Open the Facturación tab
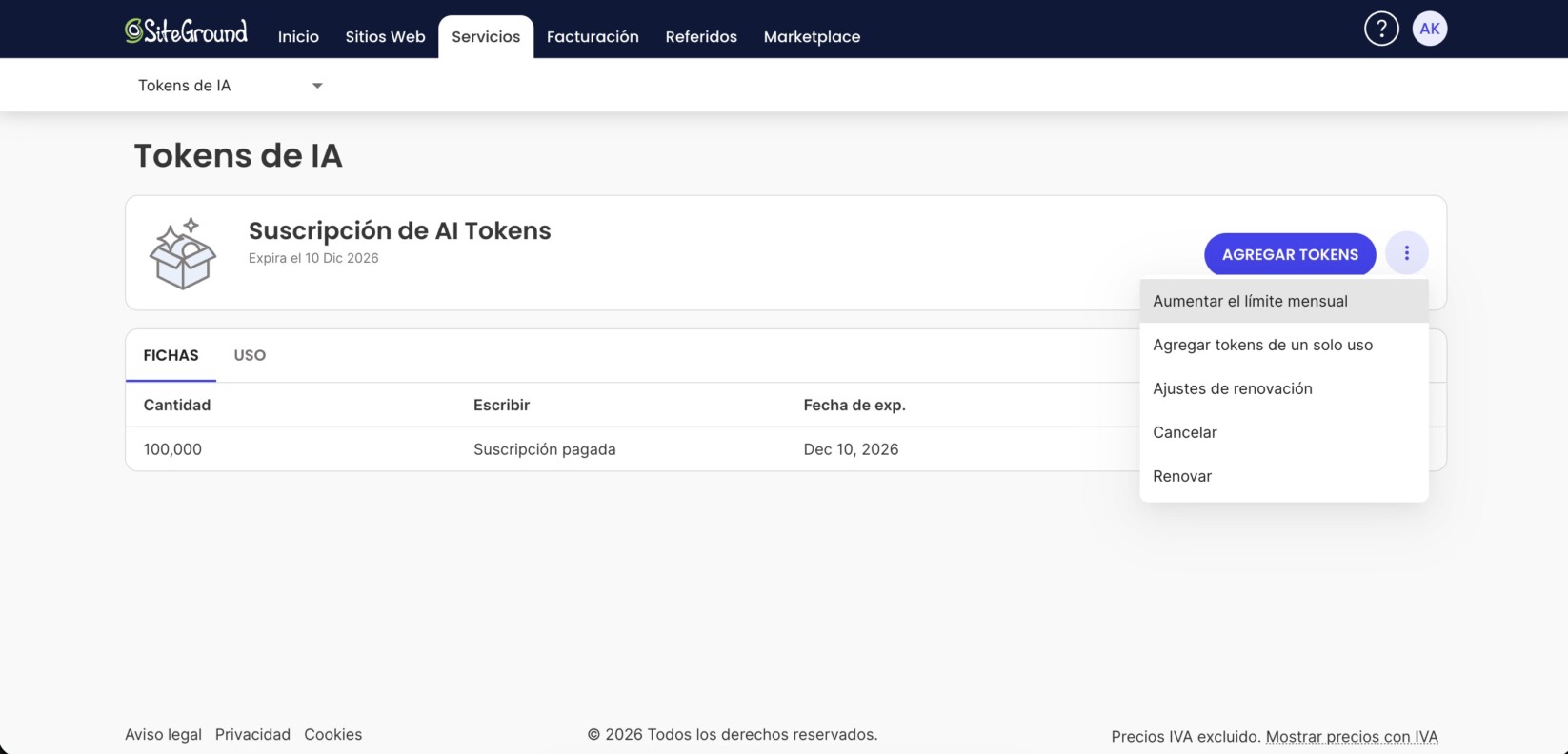 [x=593, y=36]
